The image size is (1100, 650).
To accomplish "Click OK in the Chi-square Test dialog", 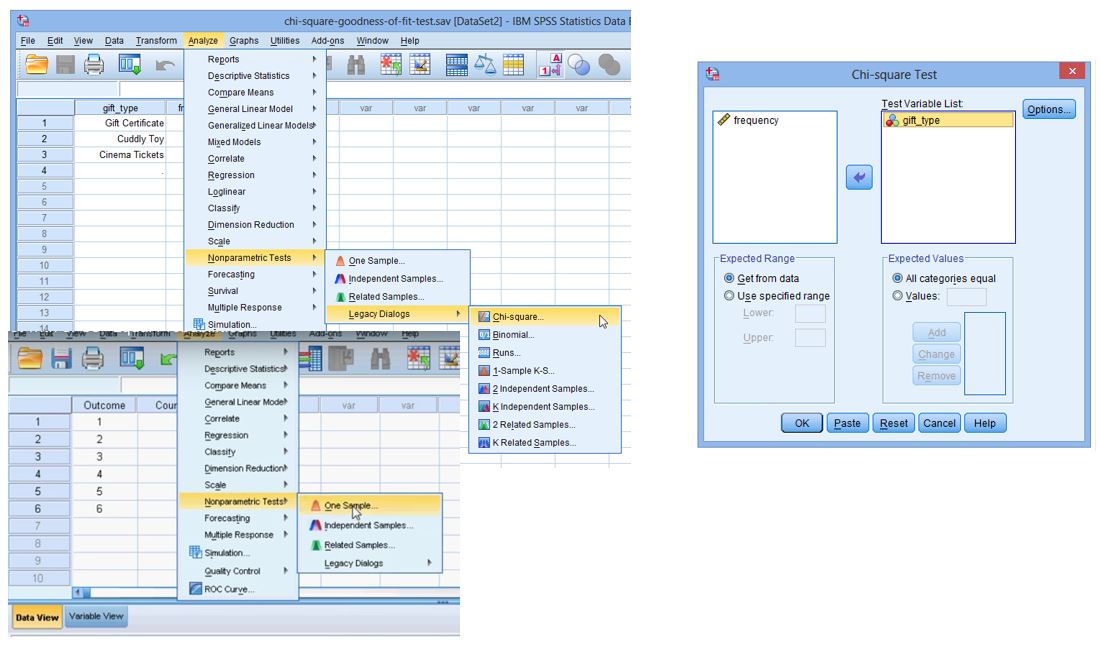I will (x=802, y=424).
